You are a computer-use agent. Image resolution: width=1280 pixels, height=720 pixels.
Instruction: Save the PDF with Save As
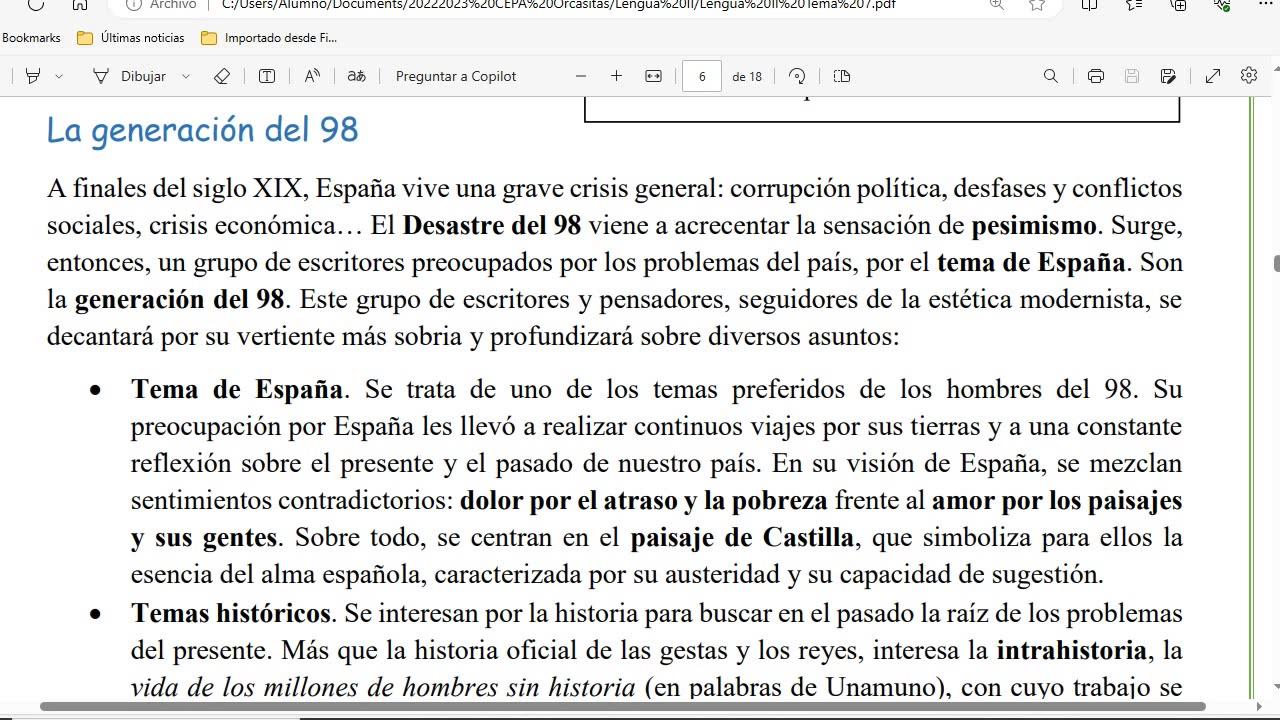pos(1168,76)
